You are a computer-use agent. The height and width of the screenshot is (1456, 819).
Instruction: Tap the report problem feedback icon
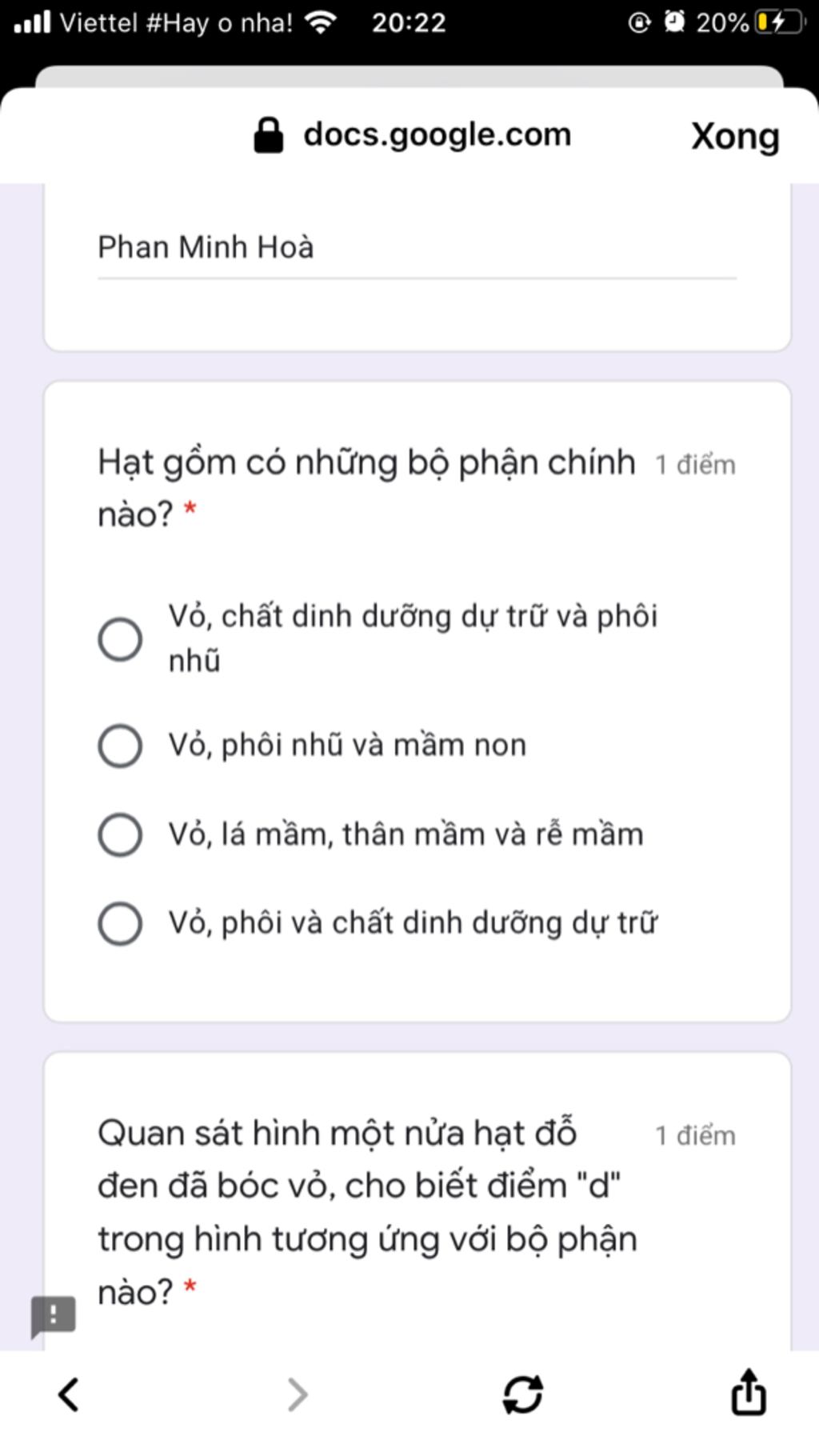53,1315
